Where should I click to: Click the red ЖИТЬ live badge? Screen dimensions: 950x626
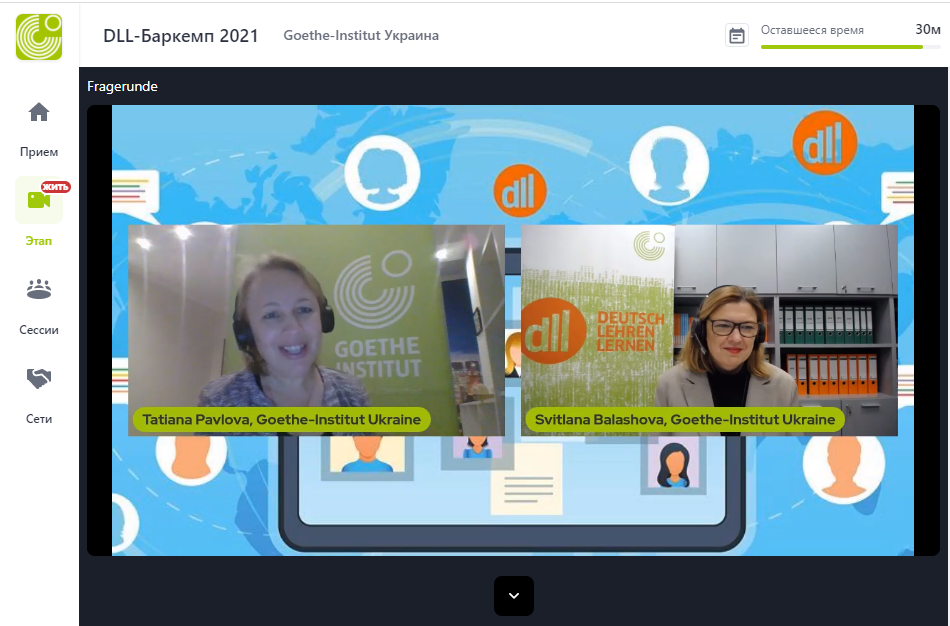click(56, 187)
